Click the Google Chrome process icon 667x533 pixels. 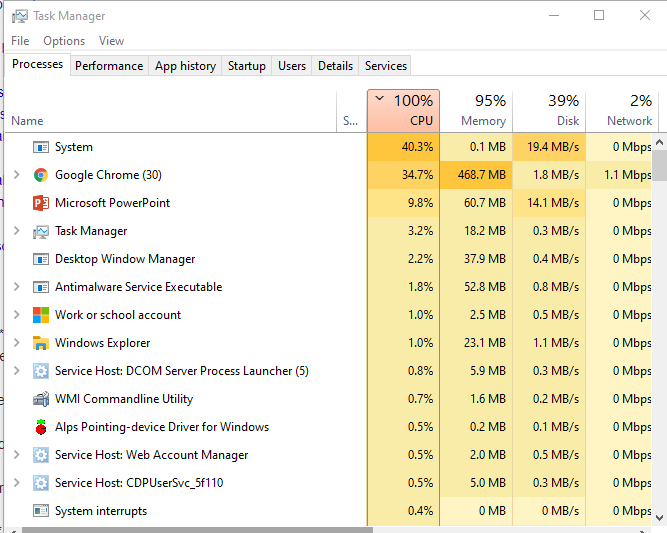click(41, 175)
